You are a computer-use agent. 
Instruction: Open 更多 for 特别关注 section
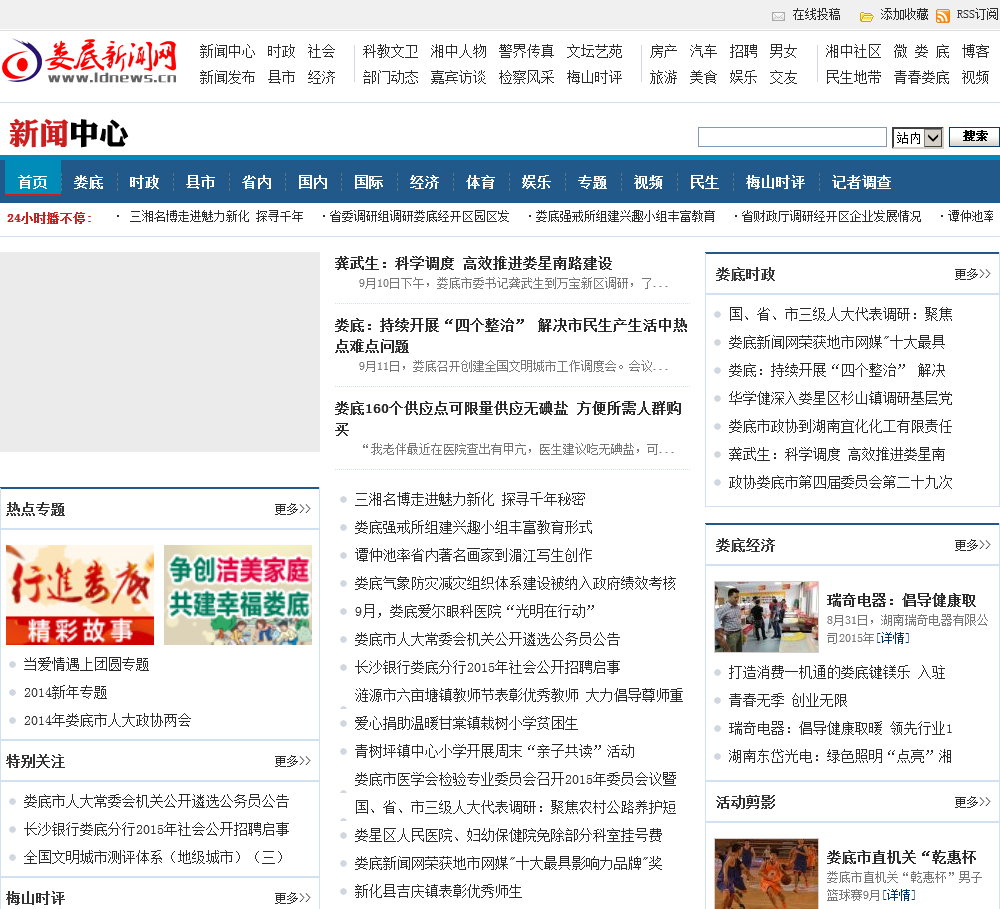(292, 761)
